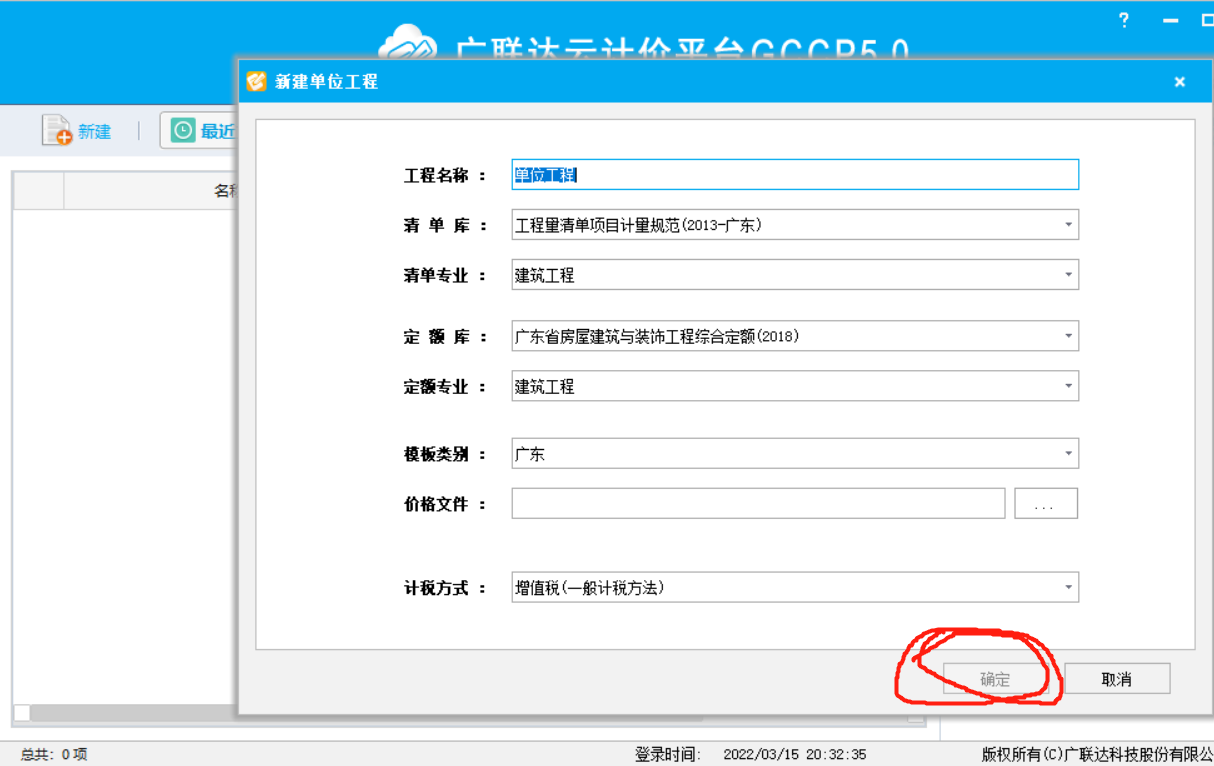
Task: Browse for price file with the ... button
Action: point(1046,504)
